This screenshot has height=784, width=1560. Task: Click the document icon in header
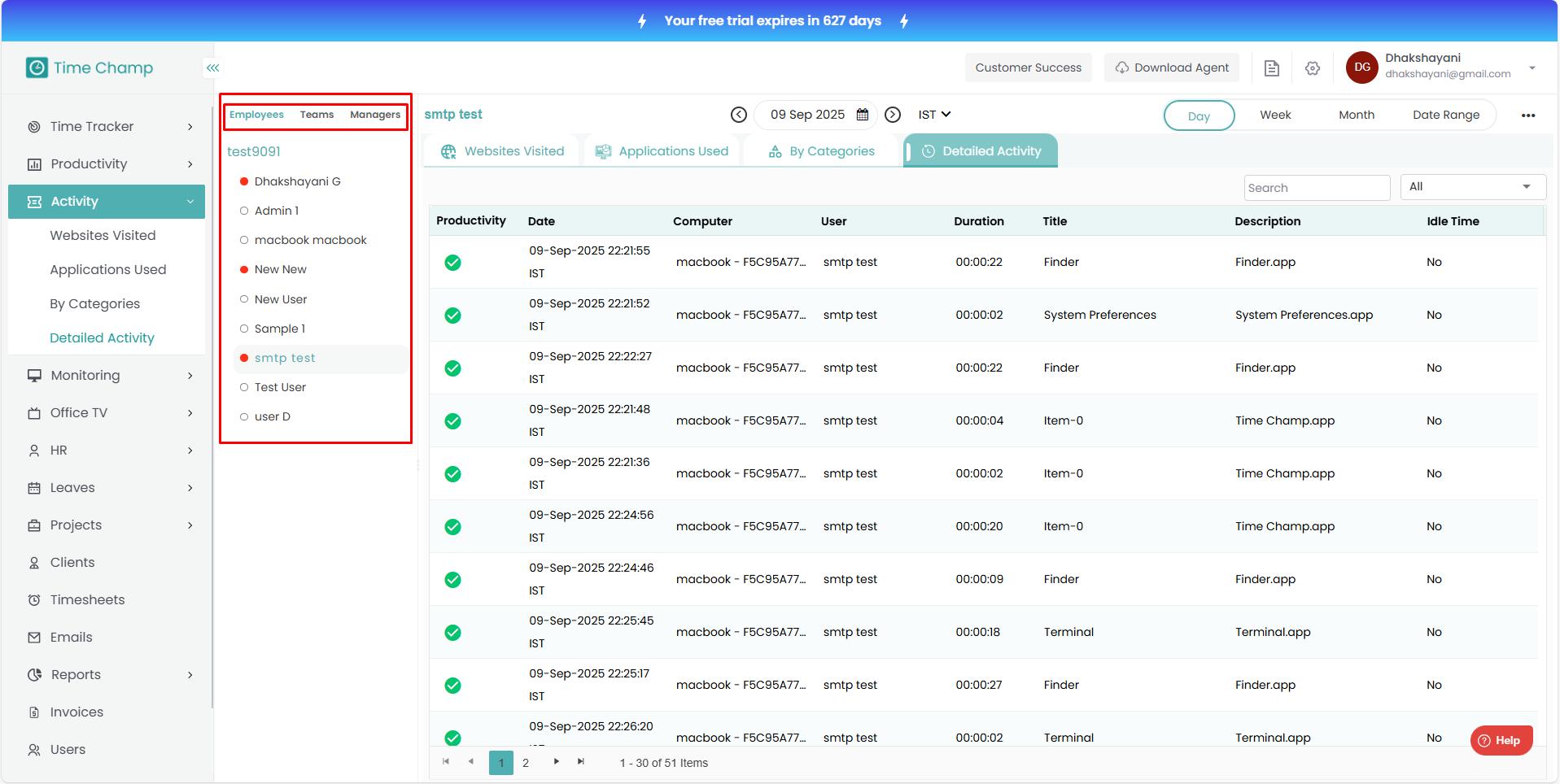pyautogui.click(x=1271, y=68)
